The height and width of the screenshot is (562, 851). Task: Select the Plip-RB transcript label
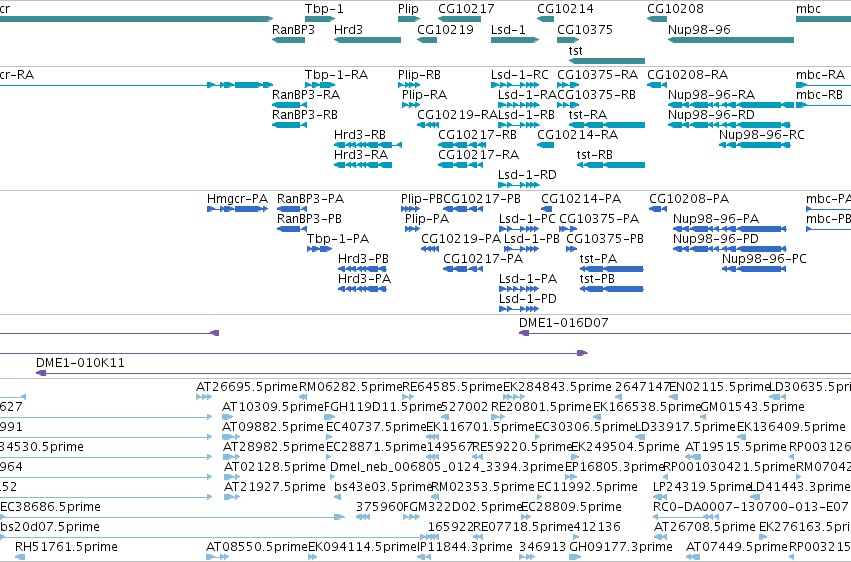[419, 75]
